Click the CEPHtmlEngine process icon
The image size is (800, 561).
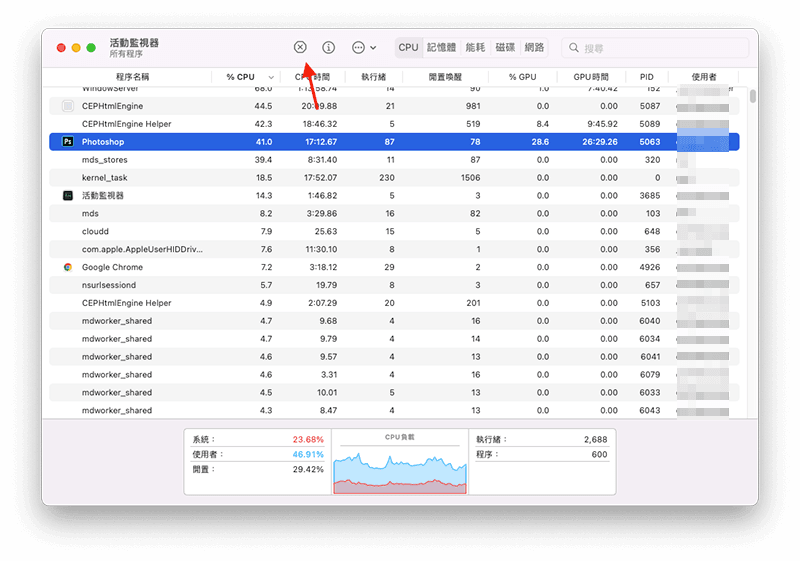(68, 106)
